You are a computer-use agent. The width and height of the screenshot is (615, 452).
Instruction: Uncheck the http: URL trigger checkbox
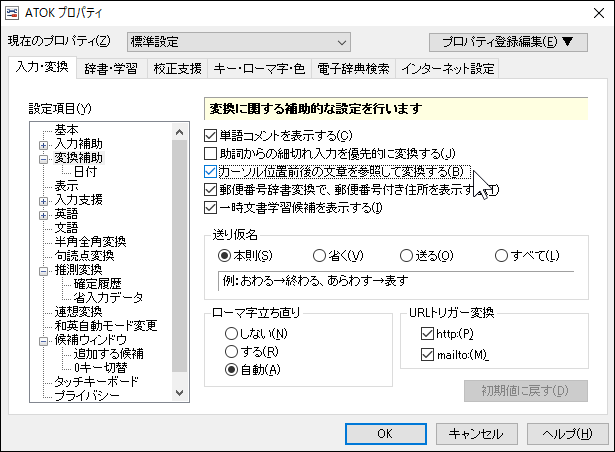[427, 334]
